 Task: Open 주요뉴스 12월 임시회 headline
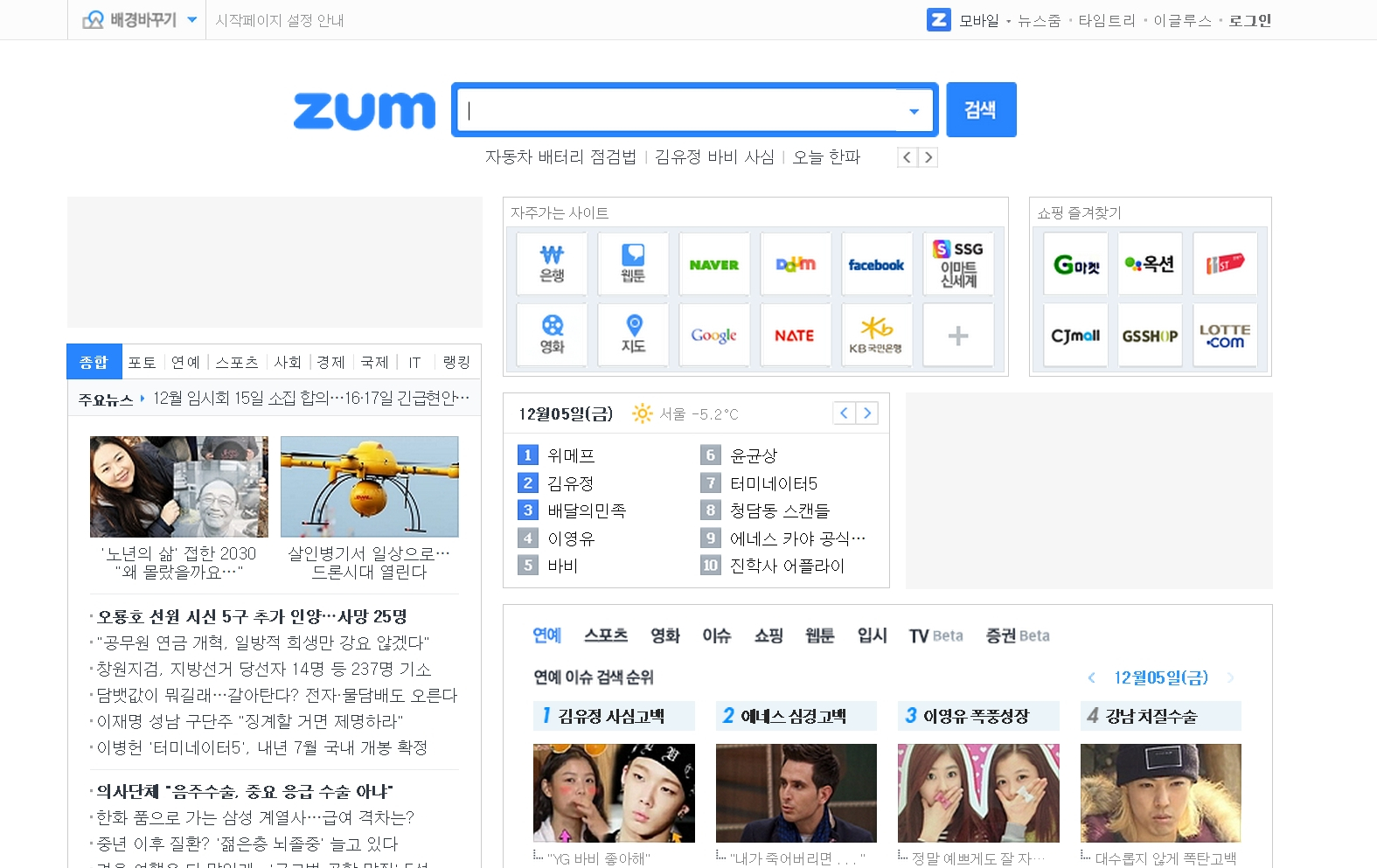click(311, 399)
